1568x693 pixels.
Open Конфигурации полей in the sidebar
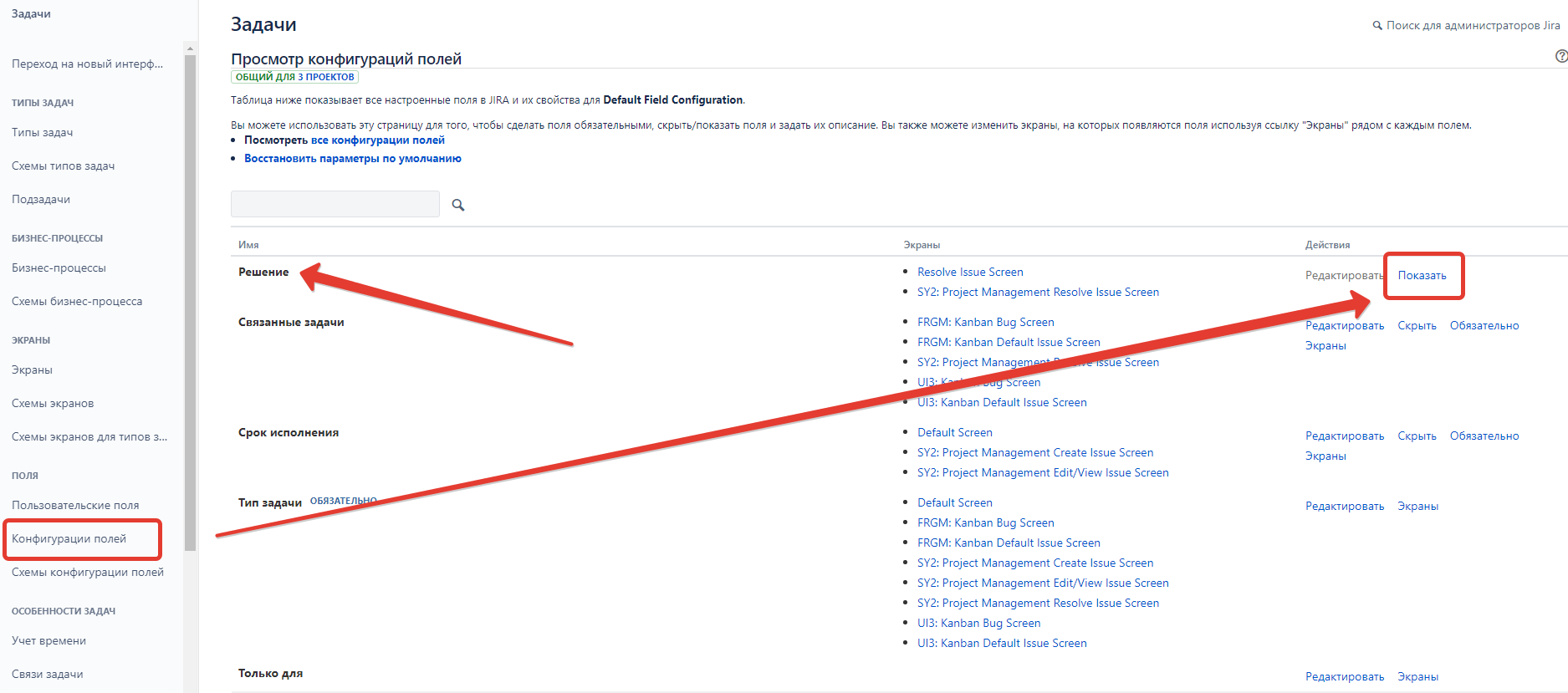point(69,539)
